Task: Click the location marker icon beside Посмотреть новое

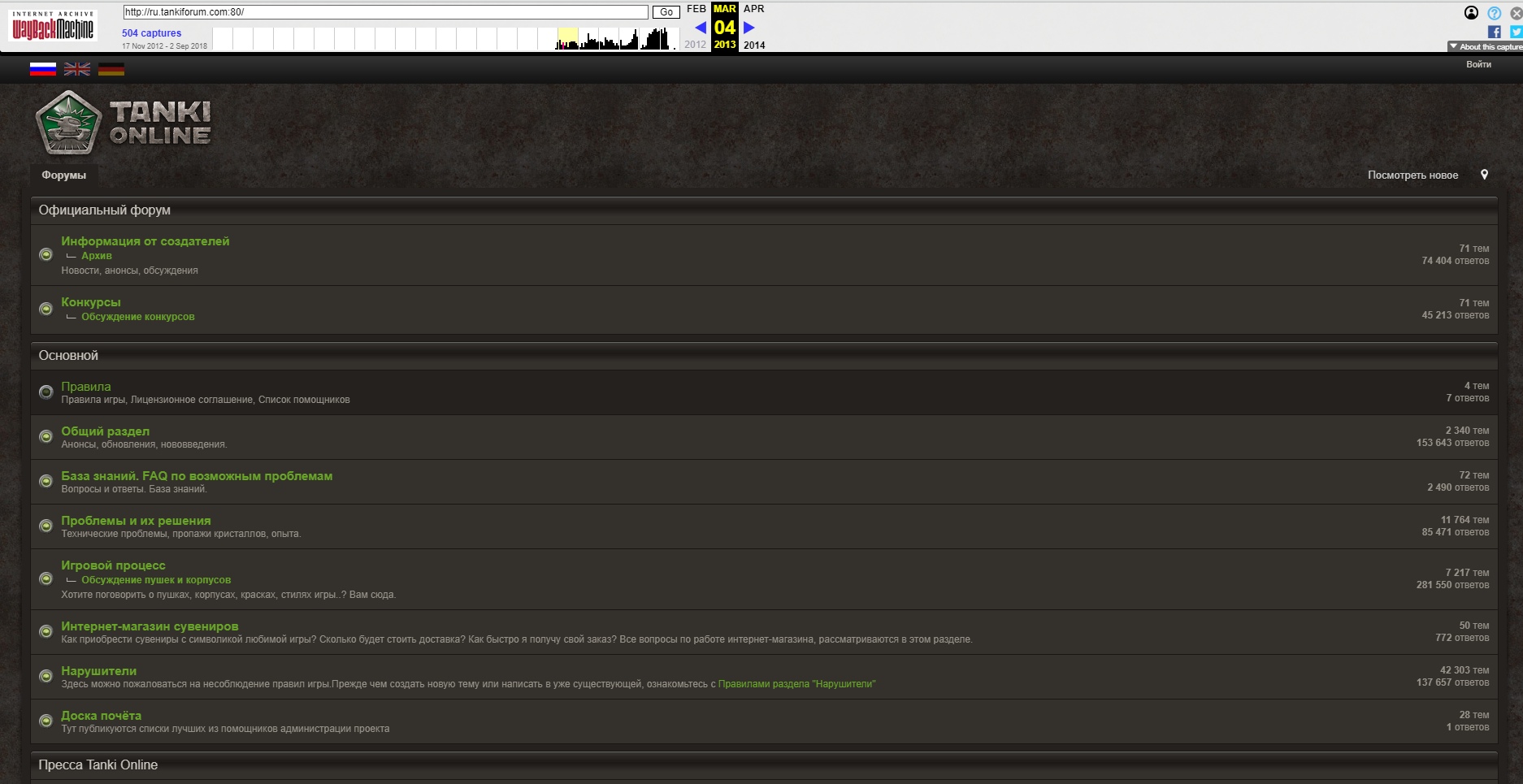Action: tap(1484, 175)
